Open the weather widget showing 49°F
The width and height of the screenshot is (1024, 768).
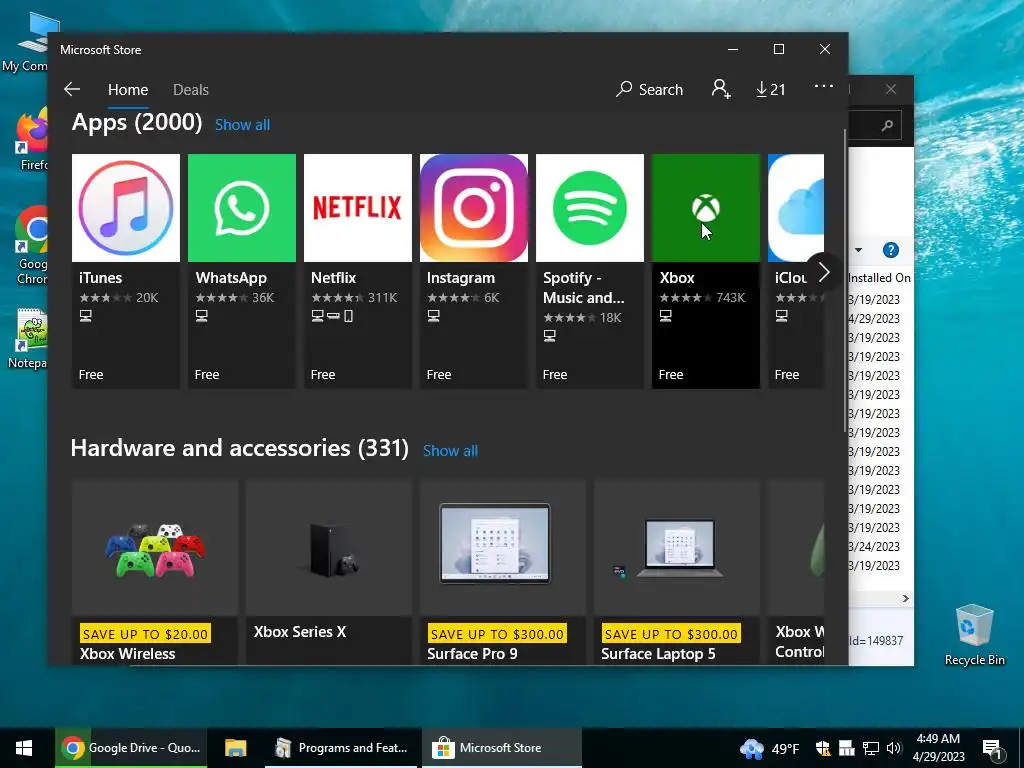[x=769, y=748]
